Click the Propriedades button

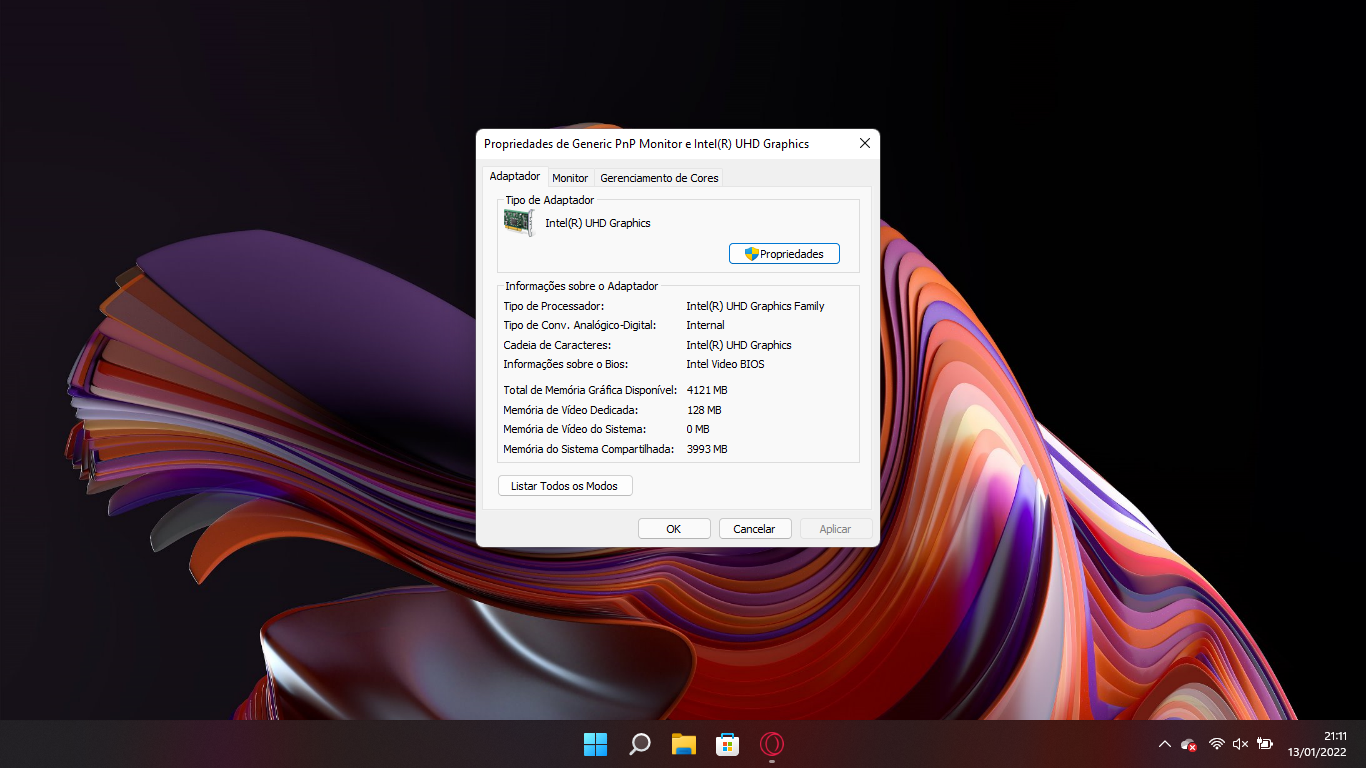pos(784,254)
